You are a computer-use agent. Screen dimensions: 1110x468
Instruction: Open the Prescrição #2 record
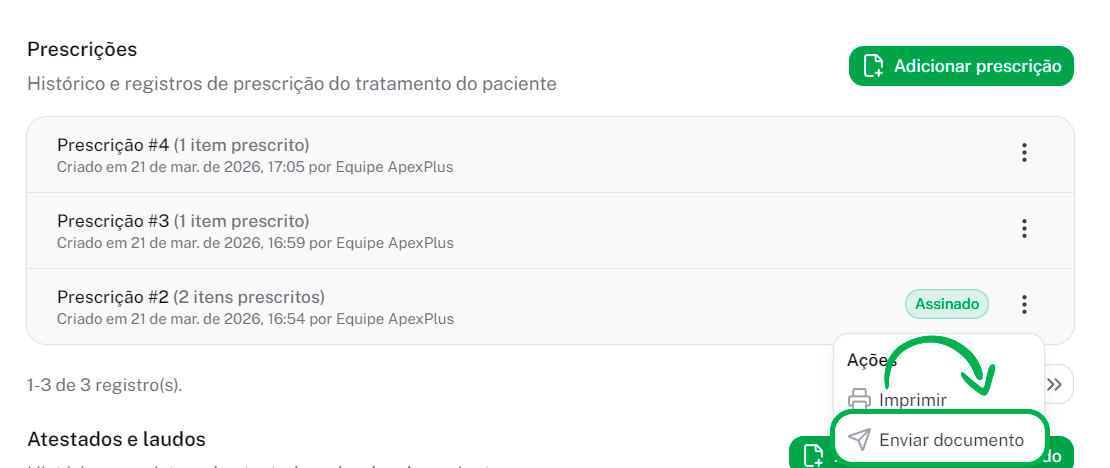tap(190, 296)
